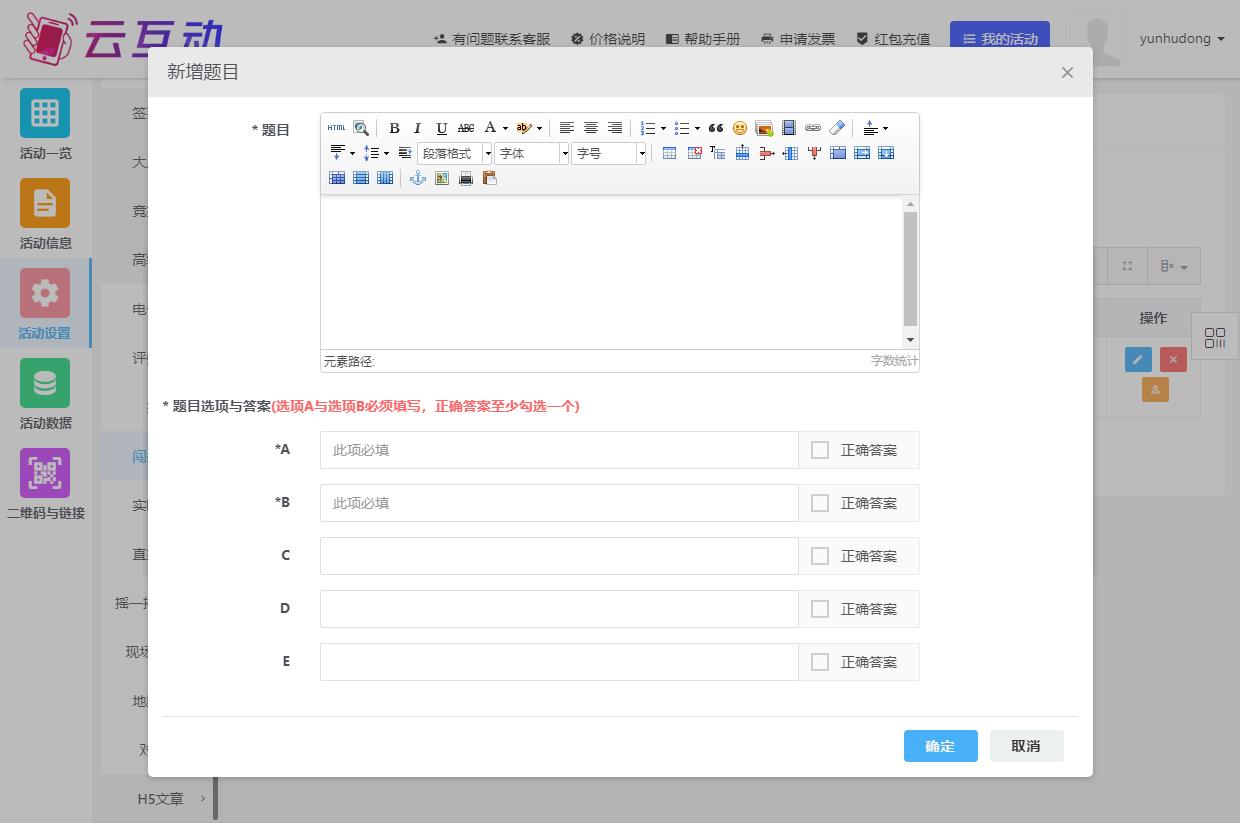This screenshot has height=823, width=1240.
Task: Clear formatting with eraser
Action: click(837, 128)
